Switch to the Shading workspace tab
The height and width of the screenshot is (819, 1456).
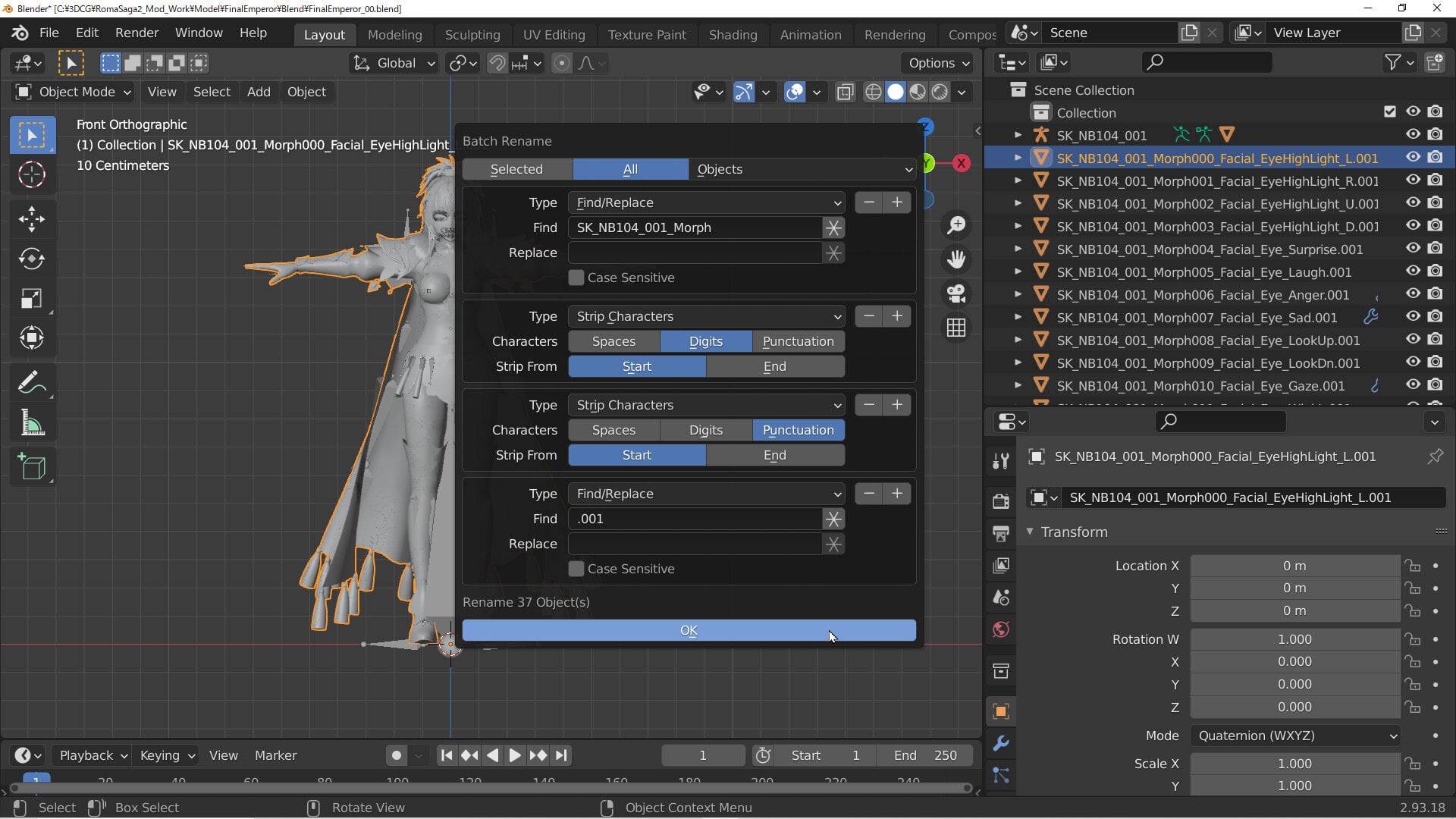coord(733,35)
